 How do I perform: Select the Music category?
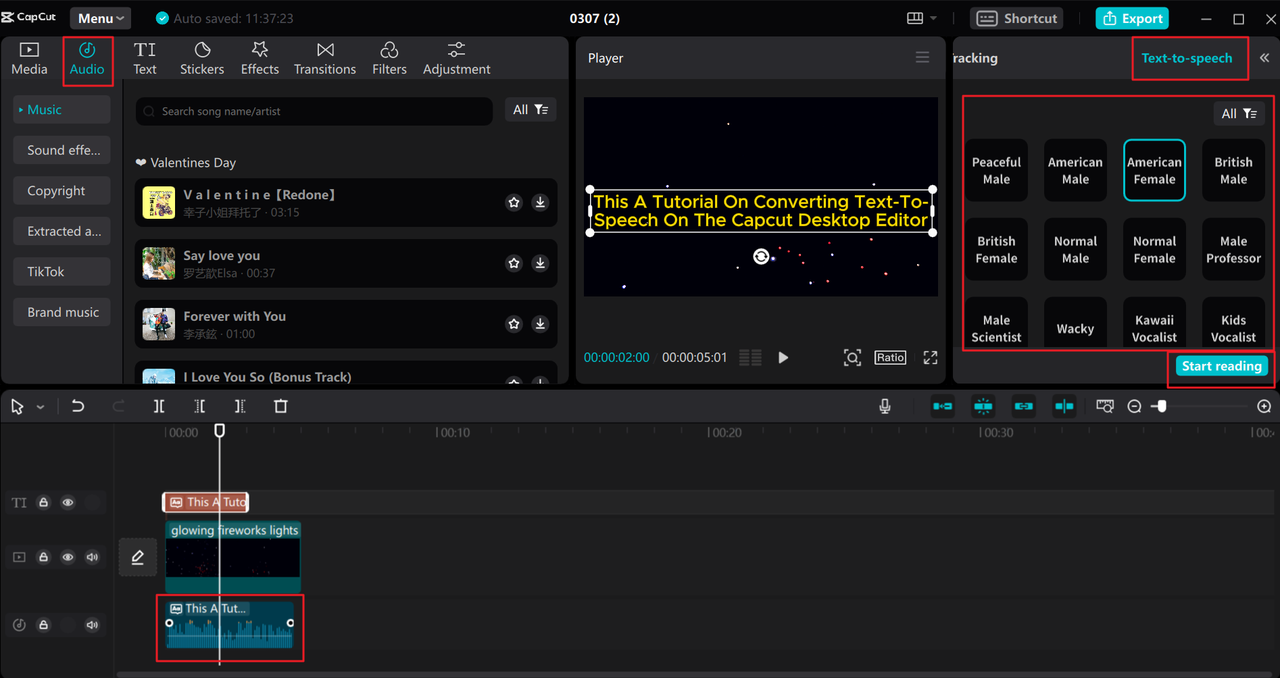(x=62, y=110)
